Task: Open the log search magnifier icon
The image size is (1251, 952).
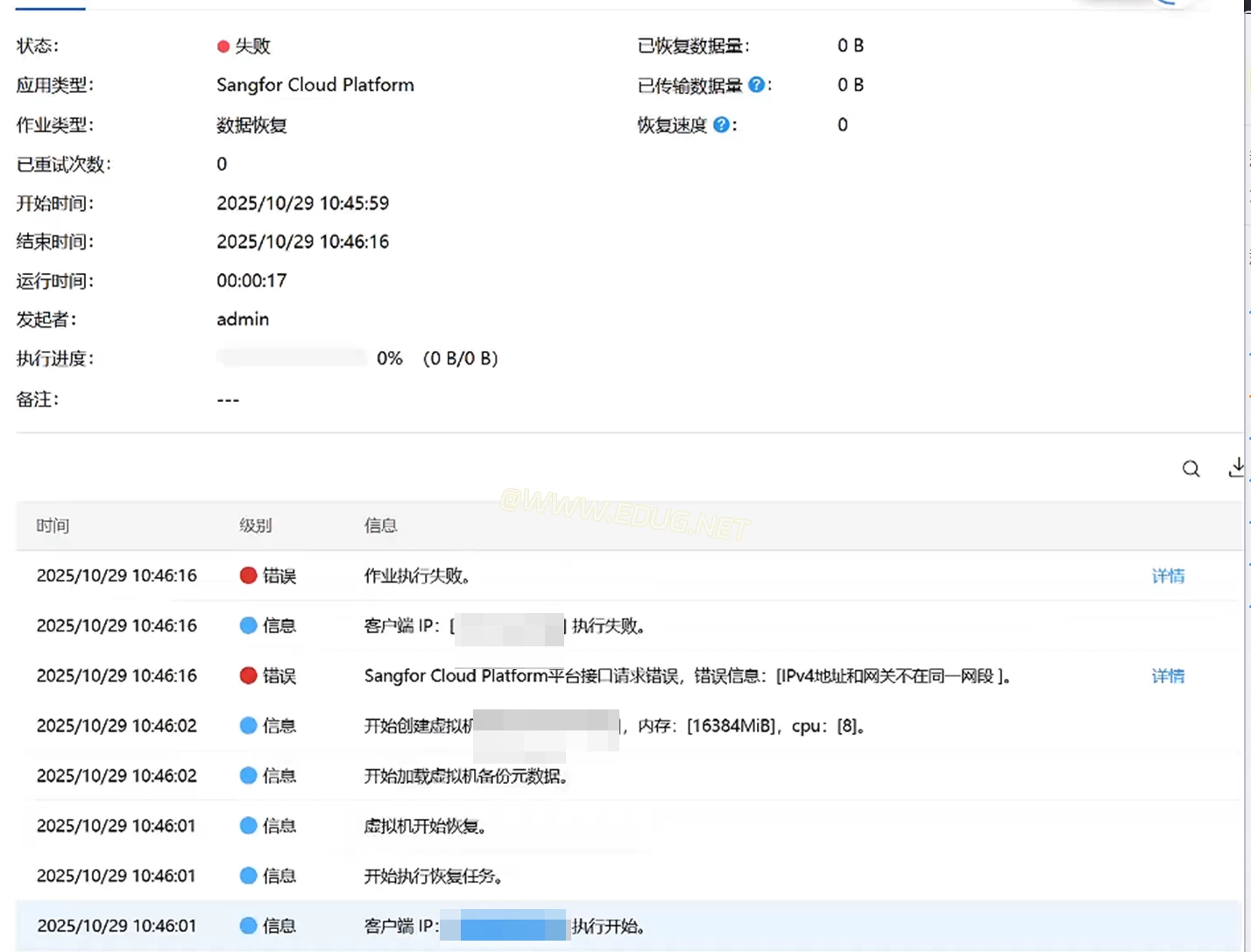Action: coord(1191,469)
